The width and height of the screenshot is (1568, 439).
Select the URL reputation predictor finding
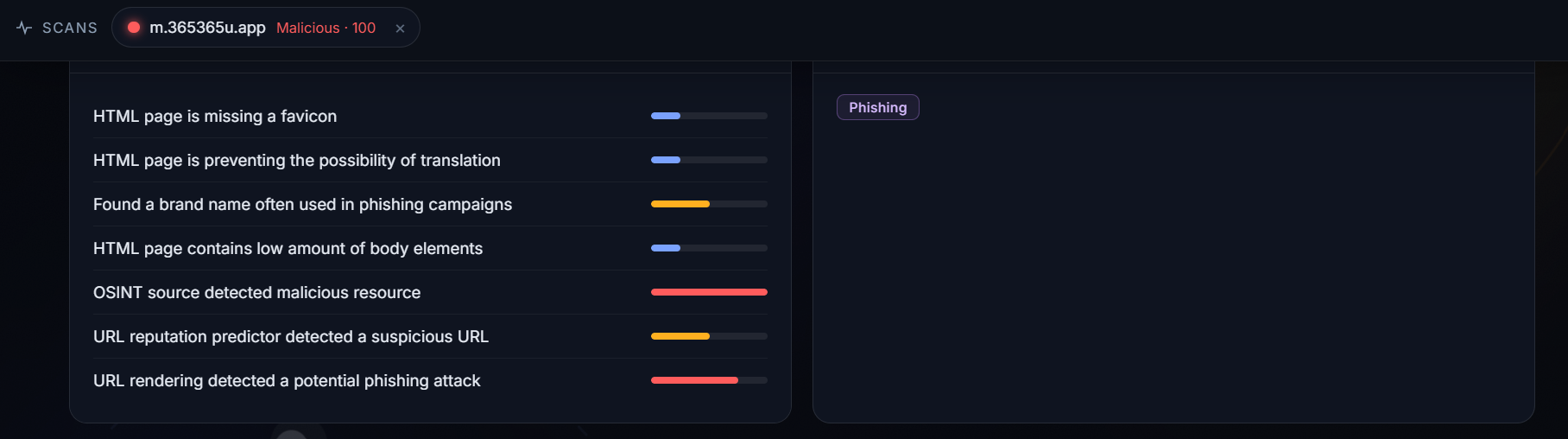click(430, 336)
